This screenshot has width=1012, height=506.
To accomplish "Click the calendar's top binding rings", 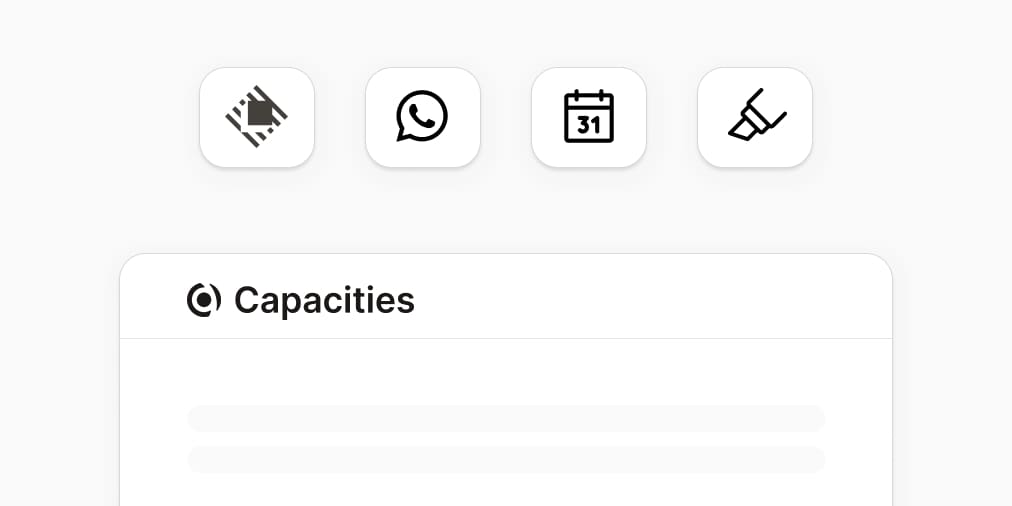I will (589, 95).
